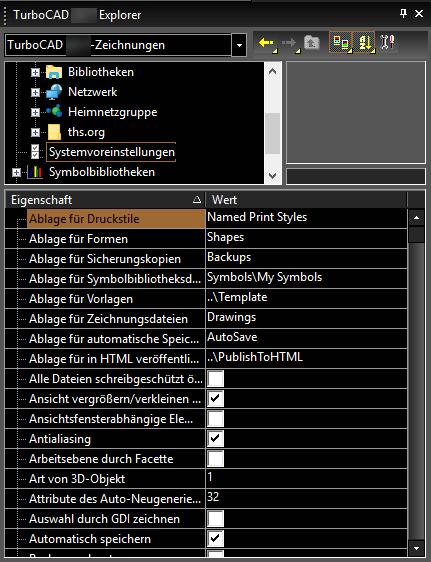Edit the Backups value
This screenshot has width=431, height=562.
[306, 259]
